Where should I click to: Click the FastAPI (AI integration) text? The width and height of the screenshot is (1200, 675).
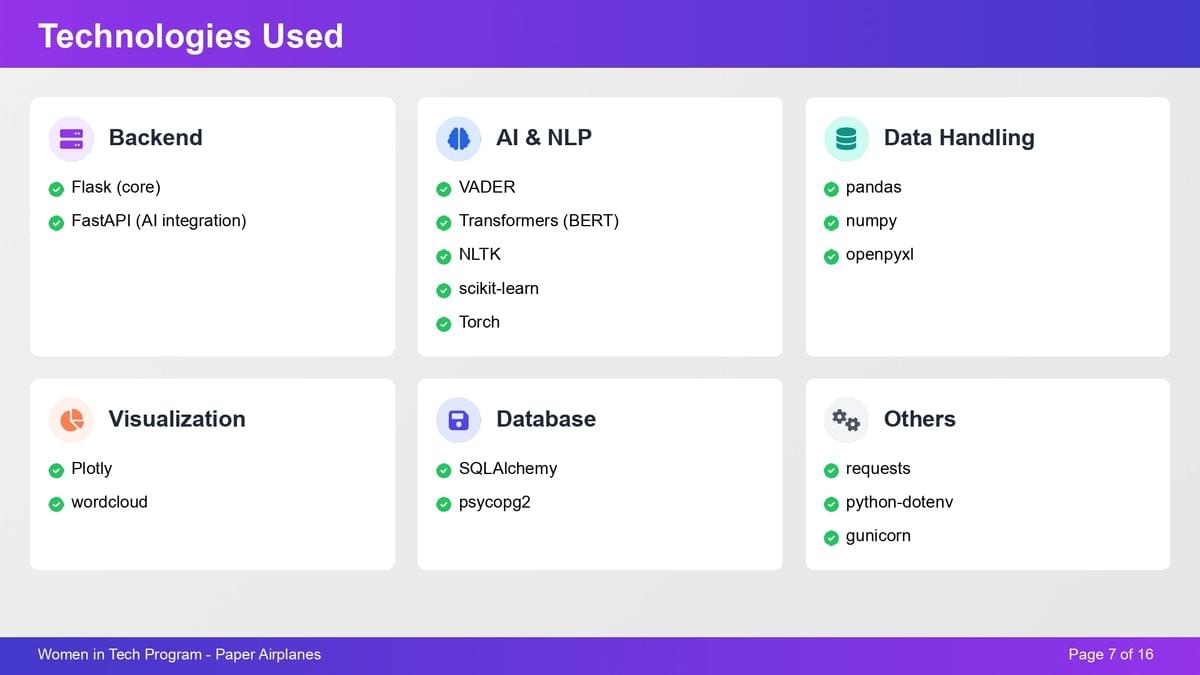coord(158,221)
